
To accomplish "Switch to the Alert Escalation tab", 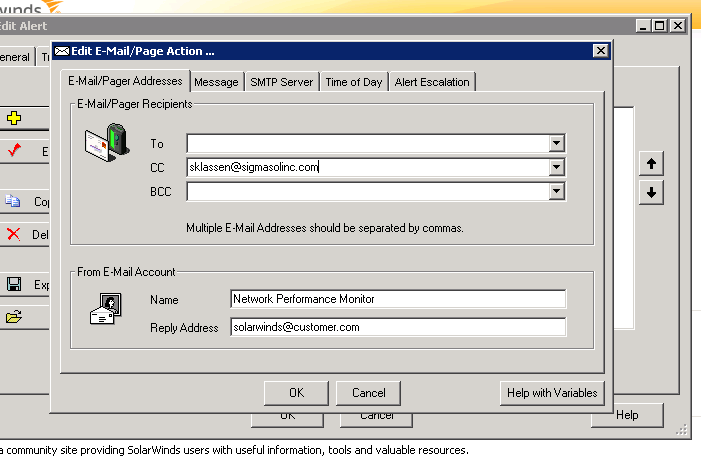I will click(x=432, y=82).
